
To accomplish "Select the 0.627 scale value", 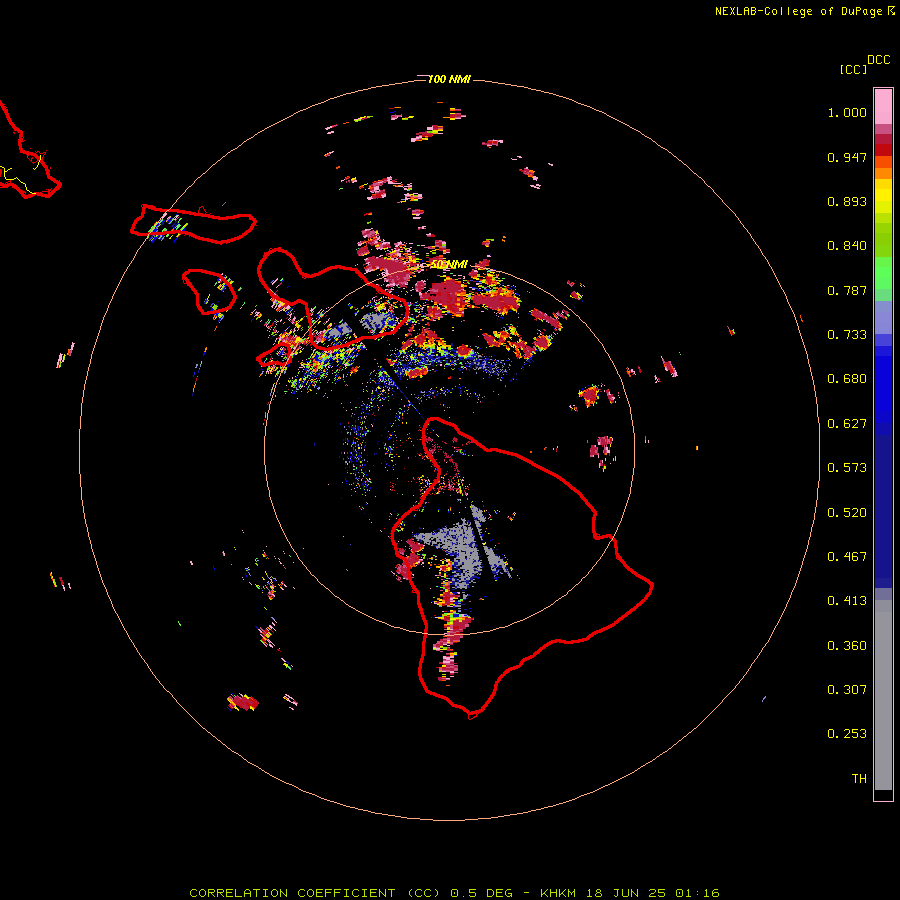I will [847, 424].
